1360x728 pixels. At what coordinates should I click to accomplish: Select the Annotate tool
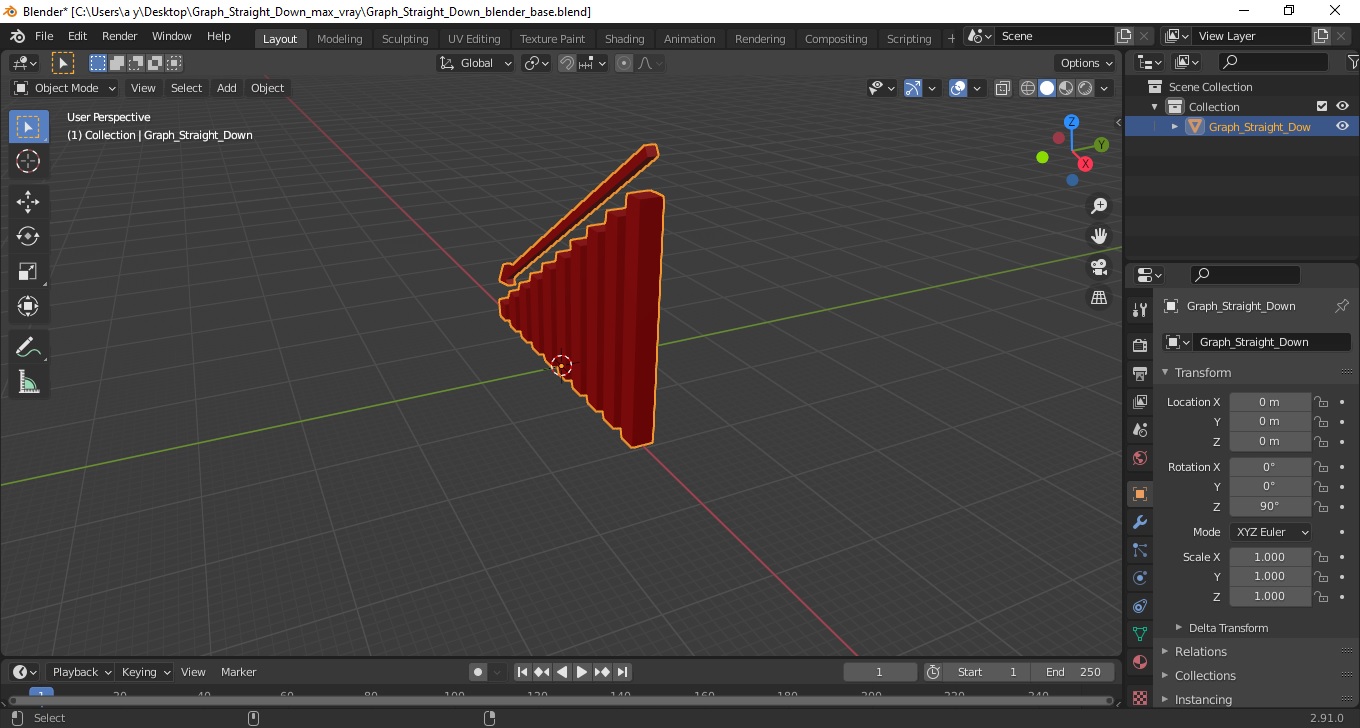[x=28, y=348]
